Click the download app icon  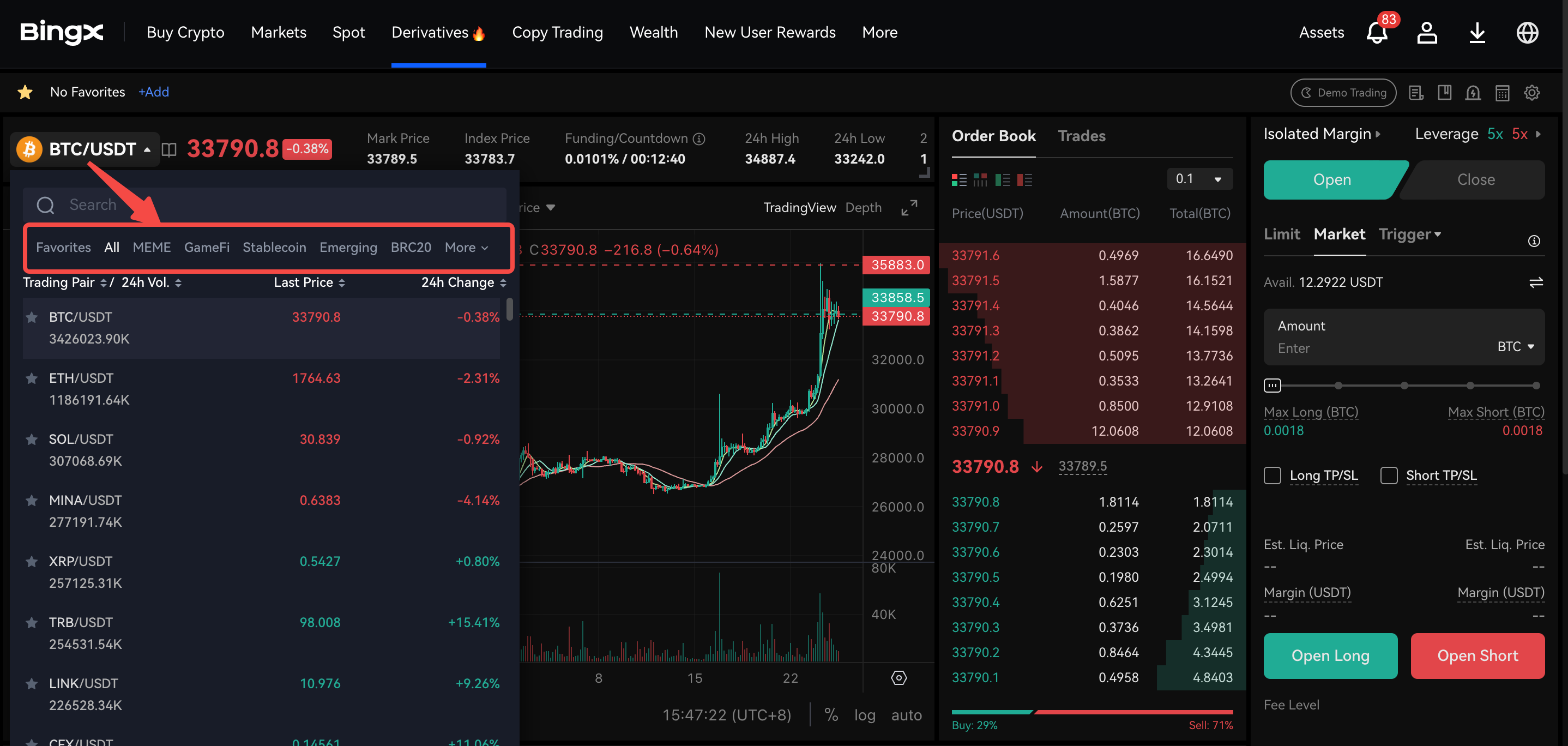point(1477,33)
